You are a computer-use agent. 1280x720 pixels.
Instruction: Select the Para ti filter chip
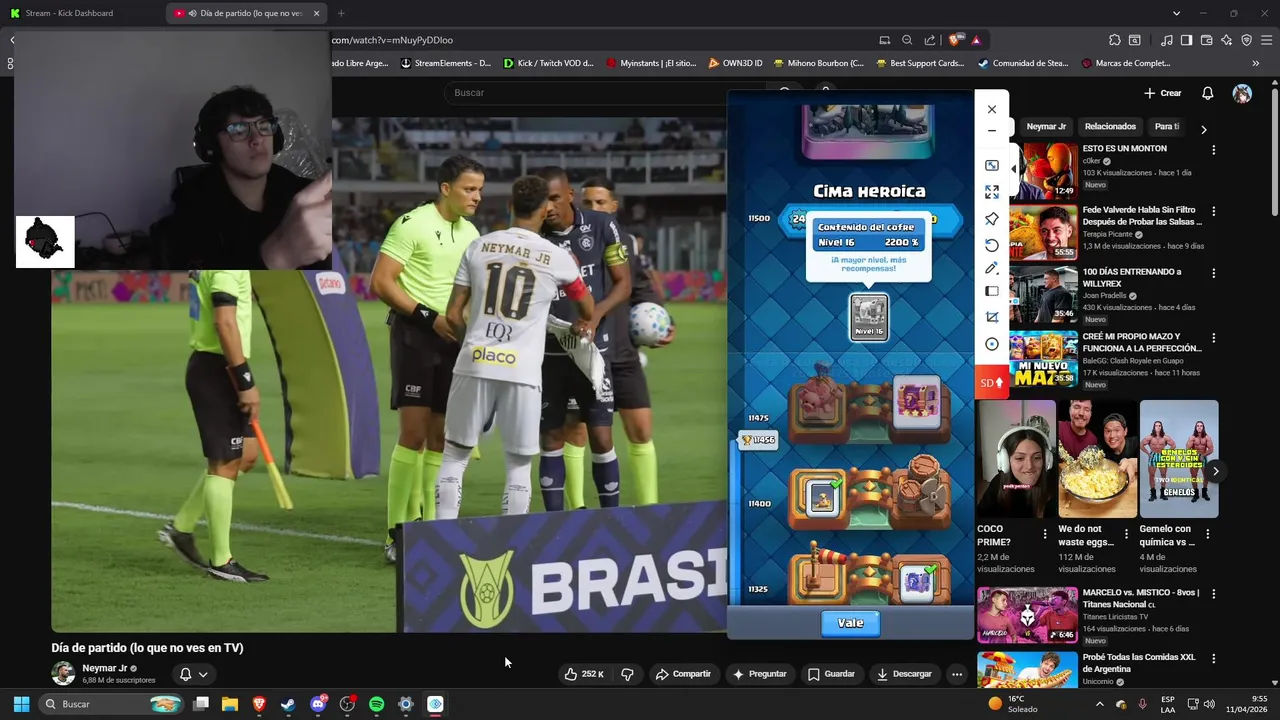coord(1166,127)
